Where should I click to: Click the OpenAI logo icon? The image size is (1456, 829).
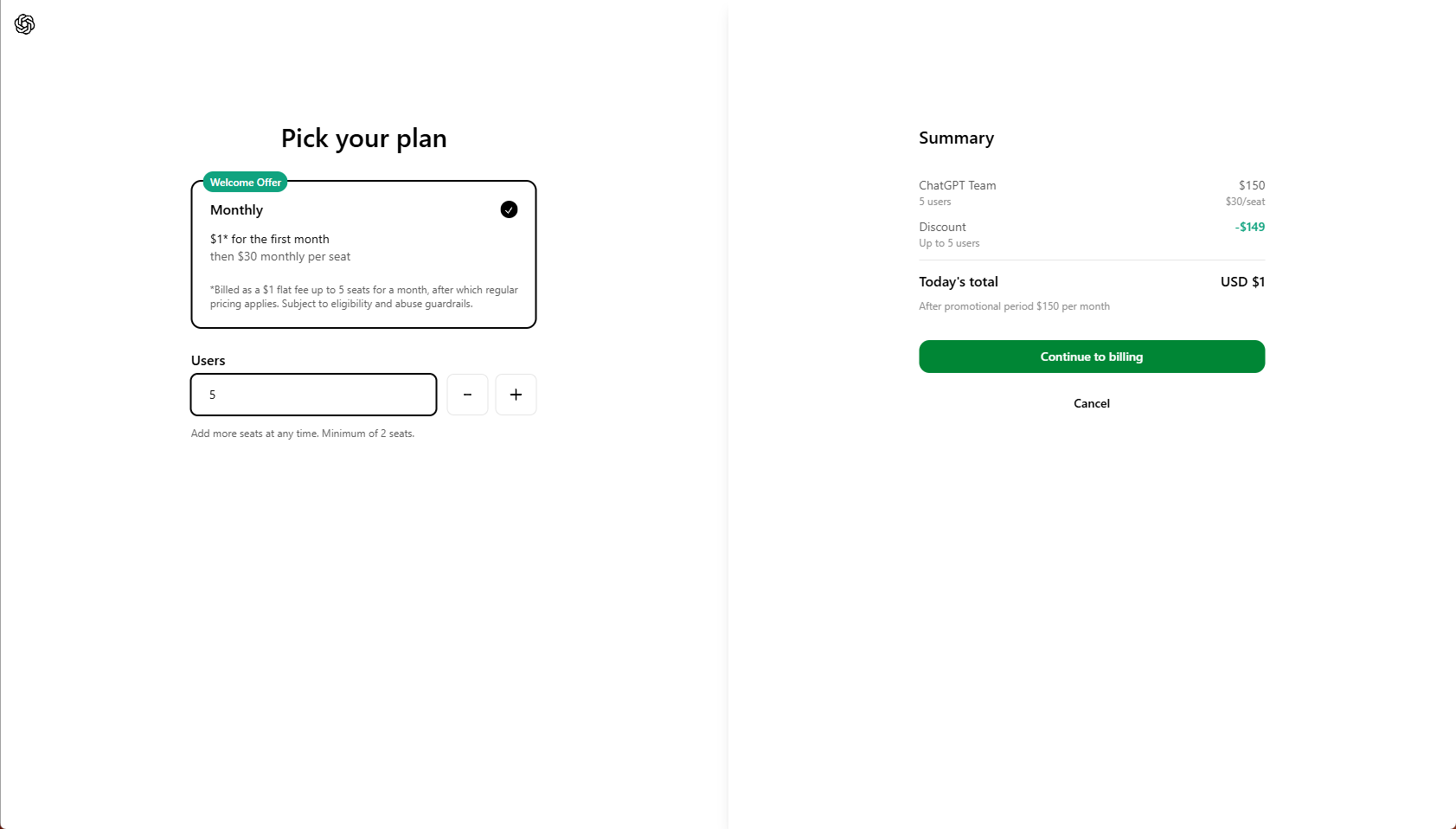25,24
